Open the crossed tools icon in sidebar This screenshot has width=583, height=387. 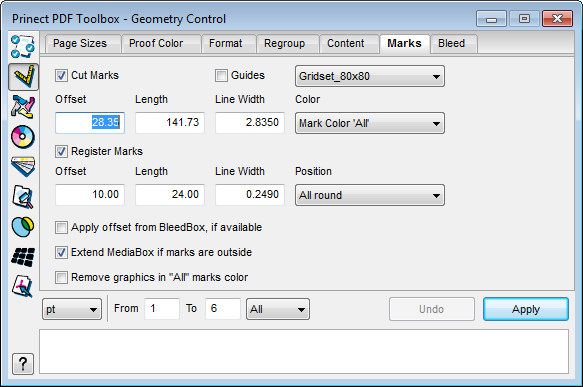23,107
